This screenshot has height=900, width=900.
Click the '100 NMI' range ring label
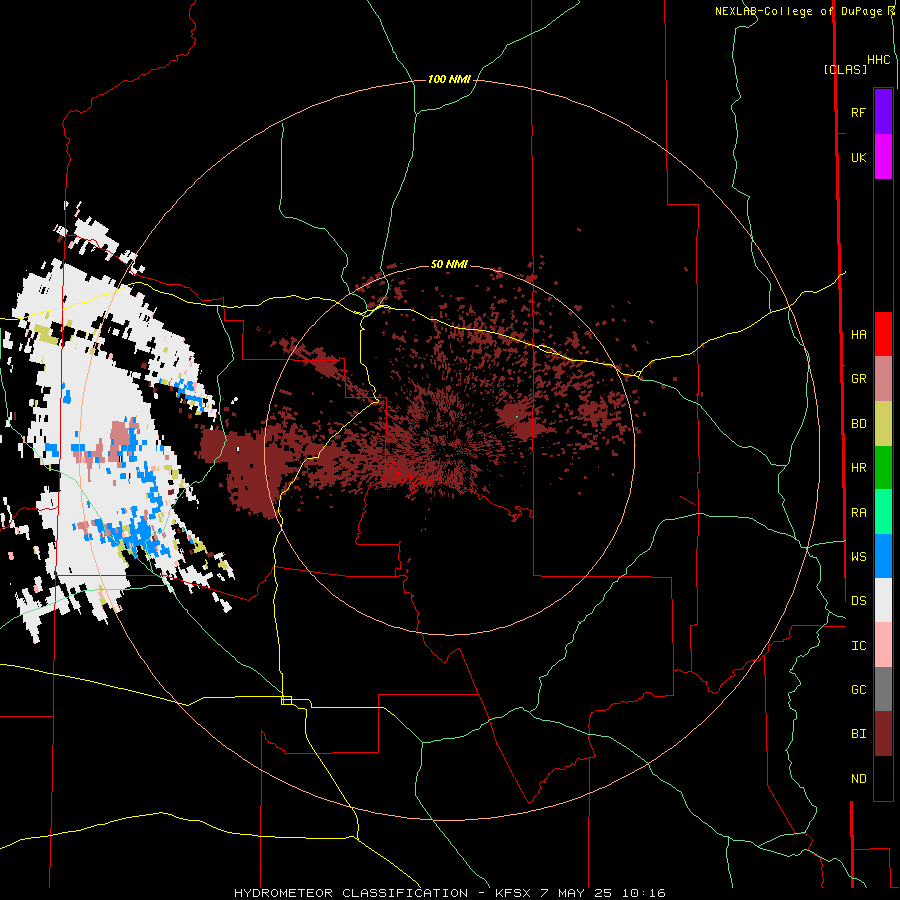point(449,79)
